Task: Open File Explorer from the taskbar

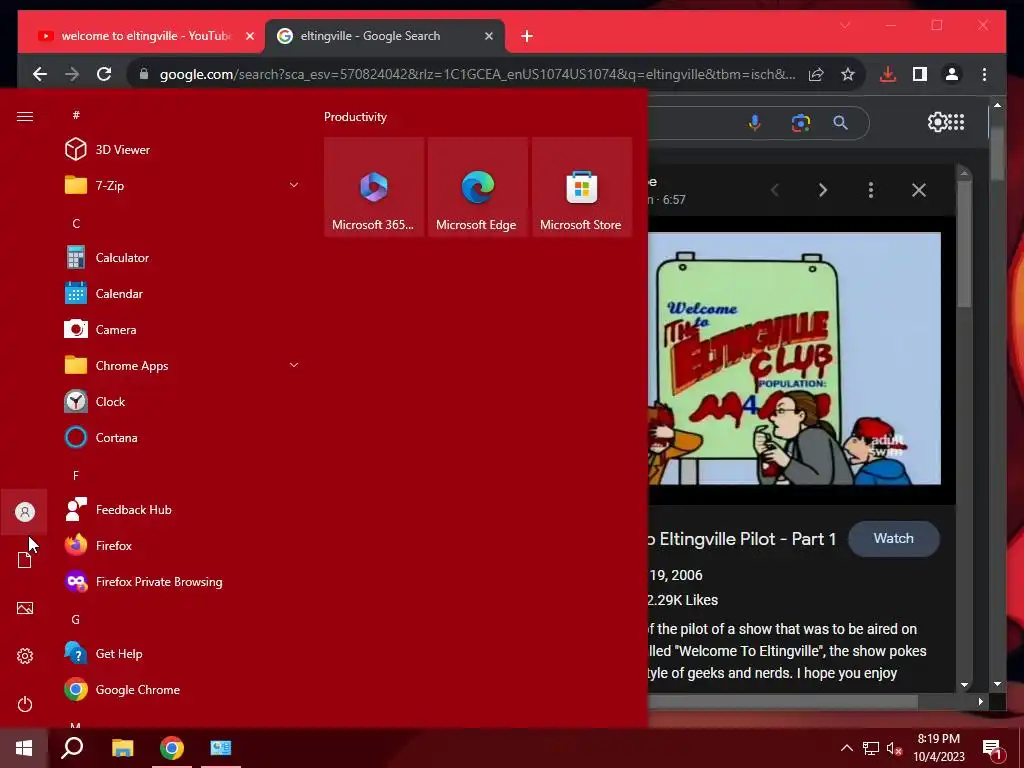Action: 122,748
